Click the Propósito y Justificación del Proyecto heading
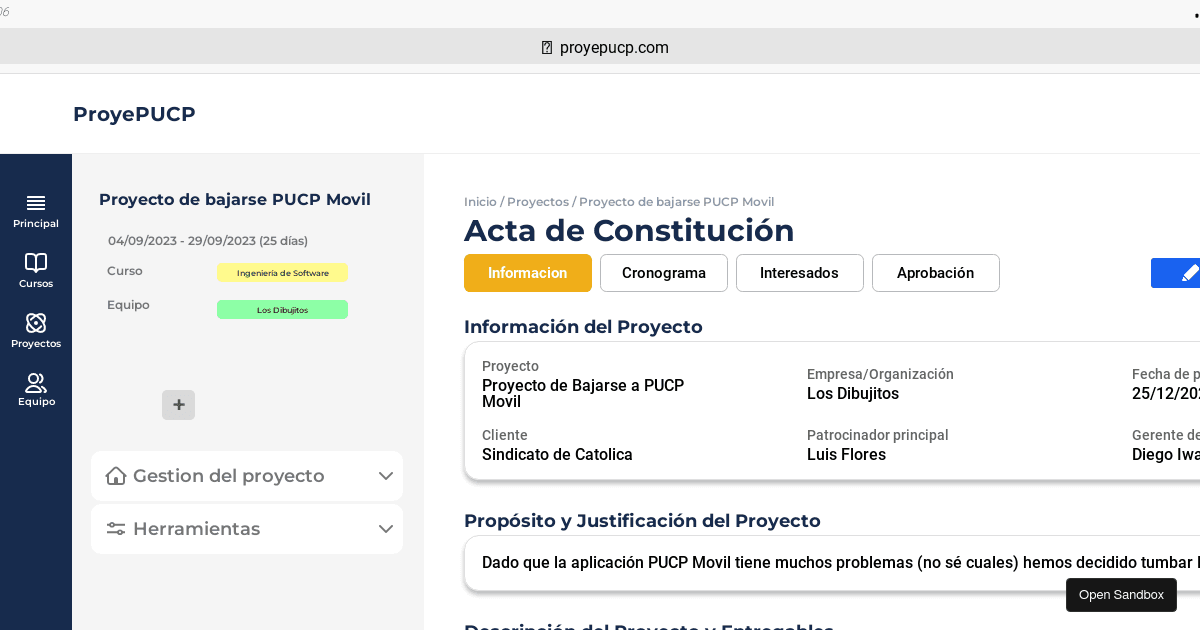Image resolution: width=1200 pixels, height=630 pixels. click(x=642, y=521)
